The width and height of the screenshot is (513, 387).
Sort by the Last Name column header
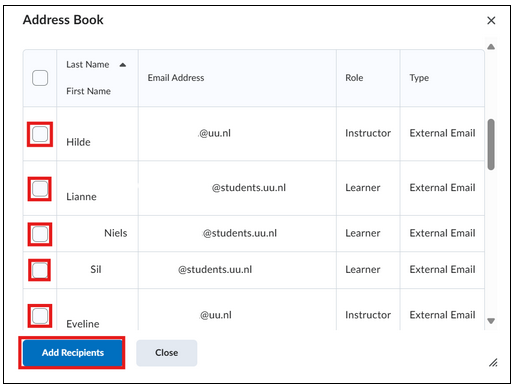coord(88,65)
